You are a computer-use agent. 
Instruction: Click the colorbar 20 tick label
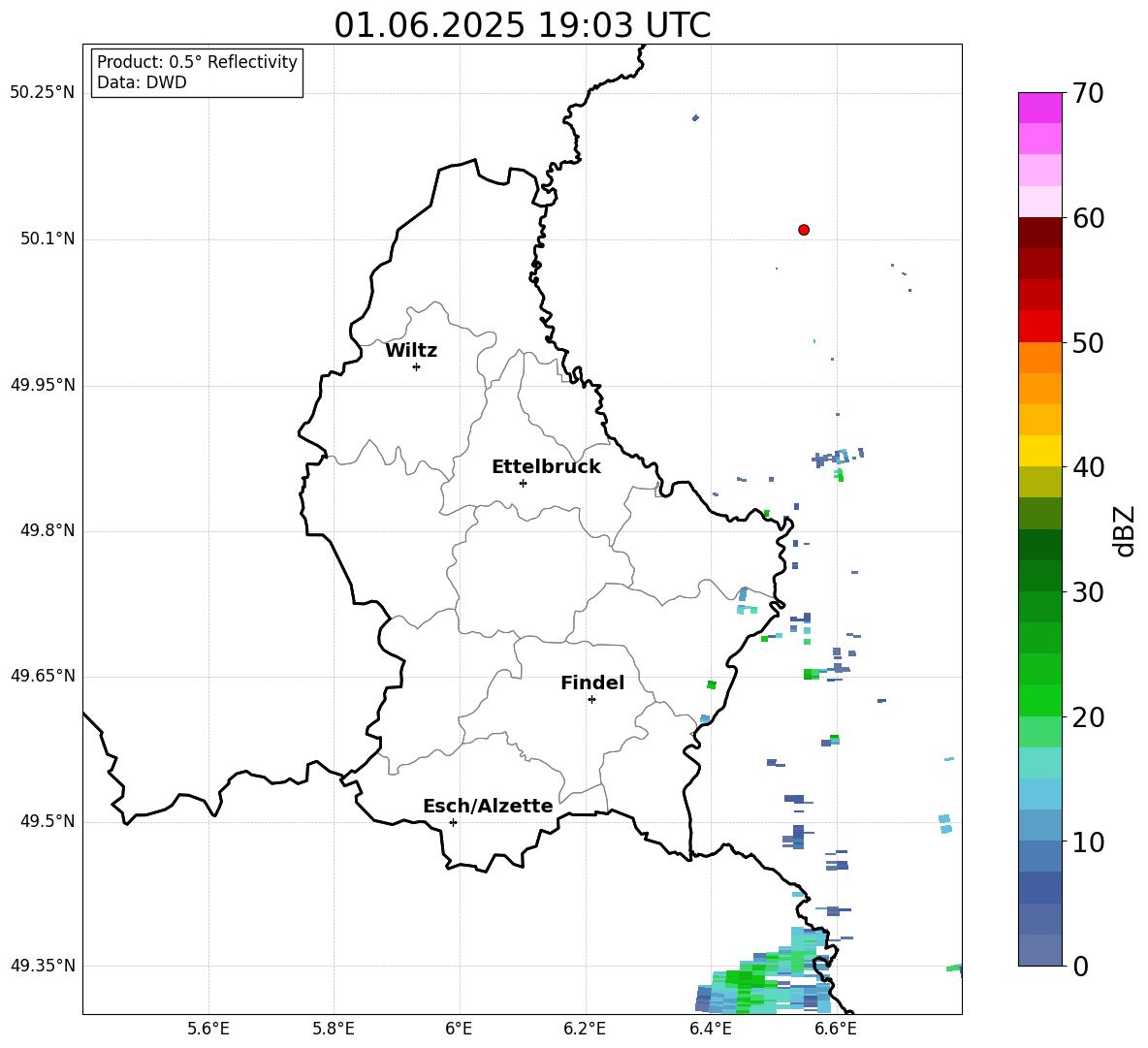pyautogui.click(x=1088, y=717)
